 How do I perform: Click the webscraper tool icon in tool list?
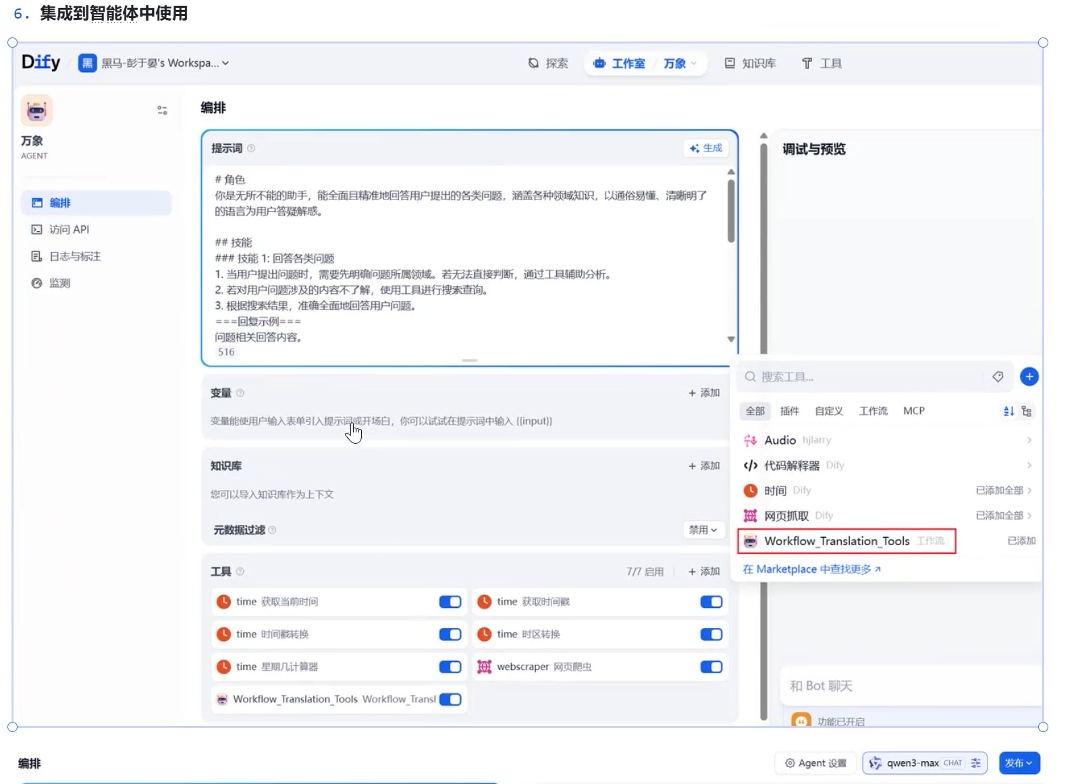(485, 667)
